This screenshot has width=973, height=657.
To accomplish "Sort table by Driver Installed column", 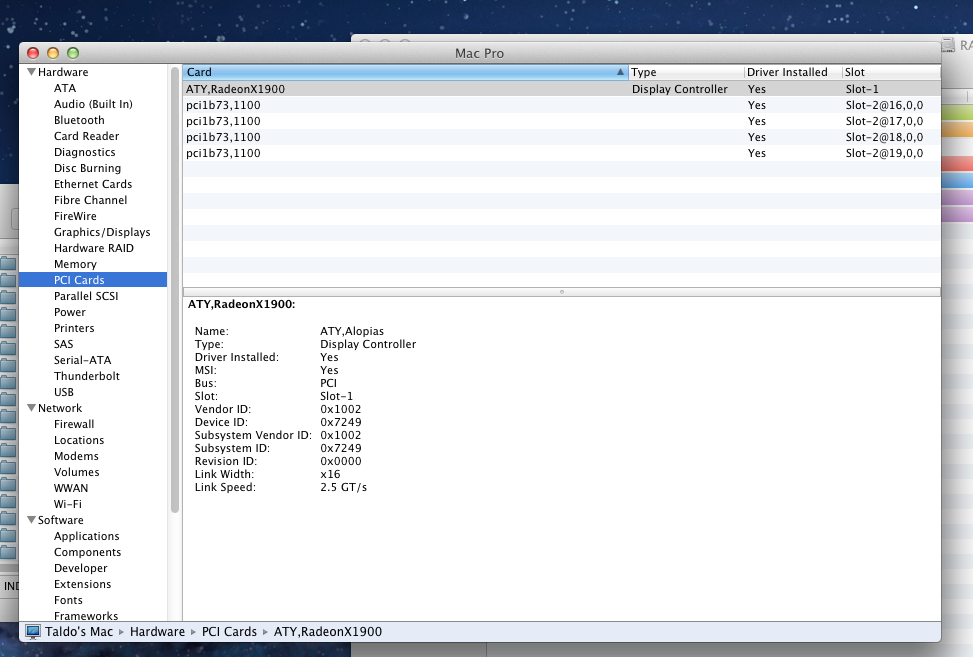I will 793,72.
